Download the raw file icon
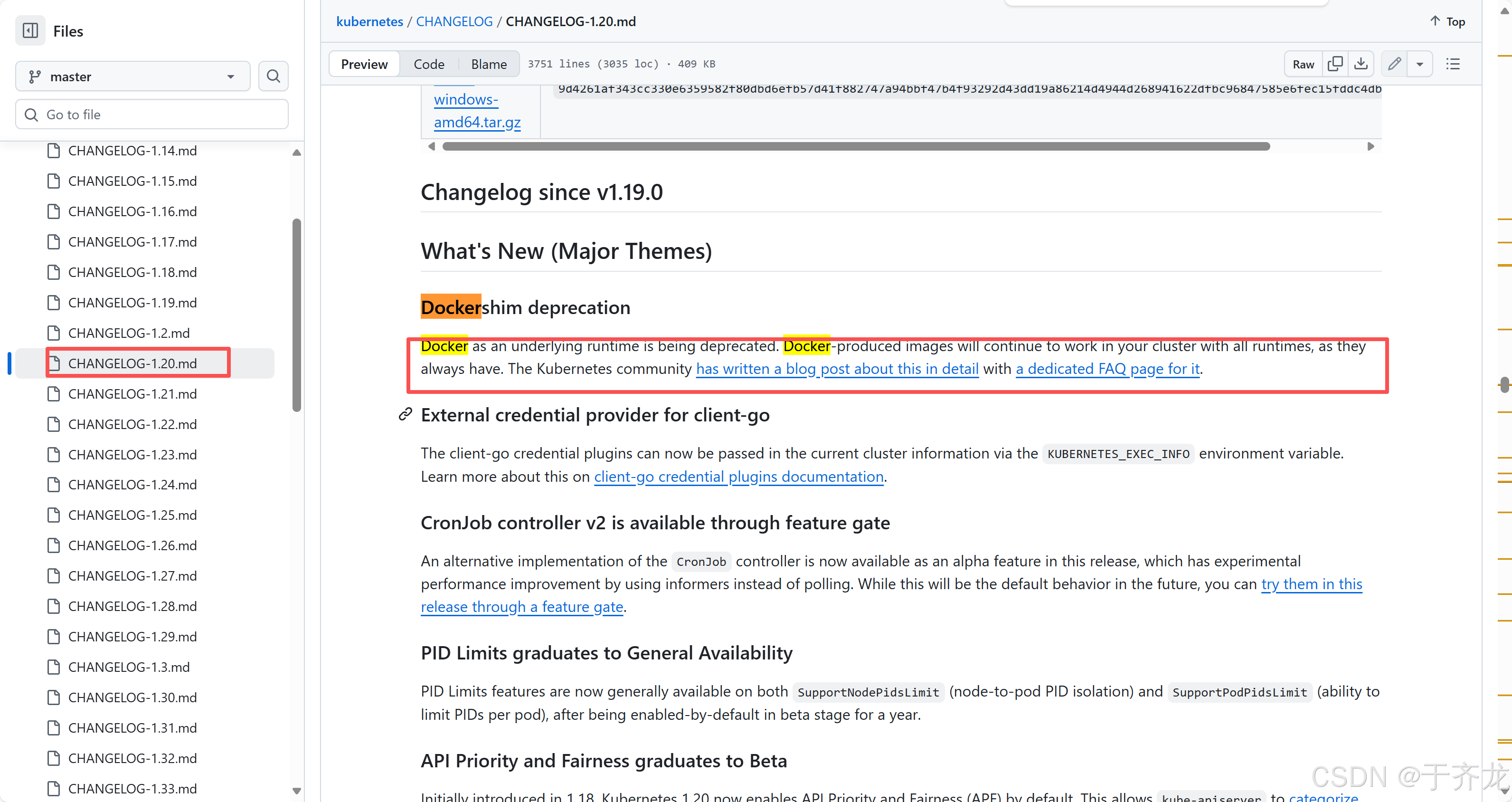Screen dimensions: 1512x802 click(1361, 64)
